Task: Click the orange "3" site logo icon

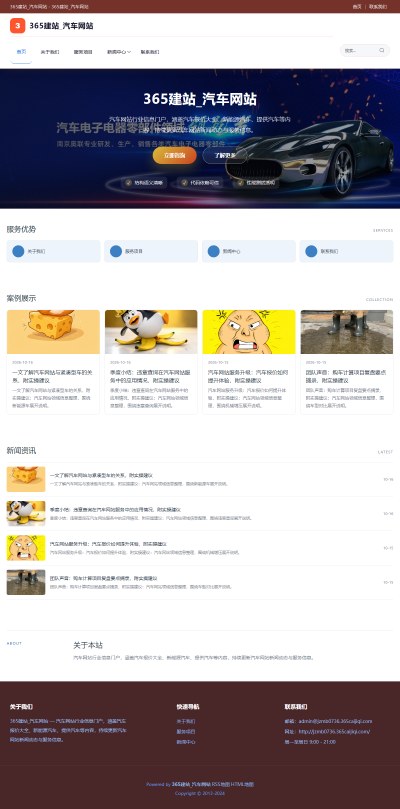Action: click(18, 25)
